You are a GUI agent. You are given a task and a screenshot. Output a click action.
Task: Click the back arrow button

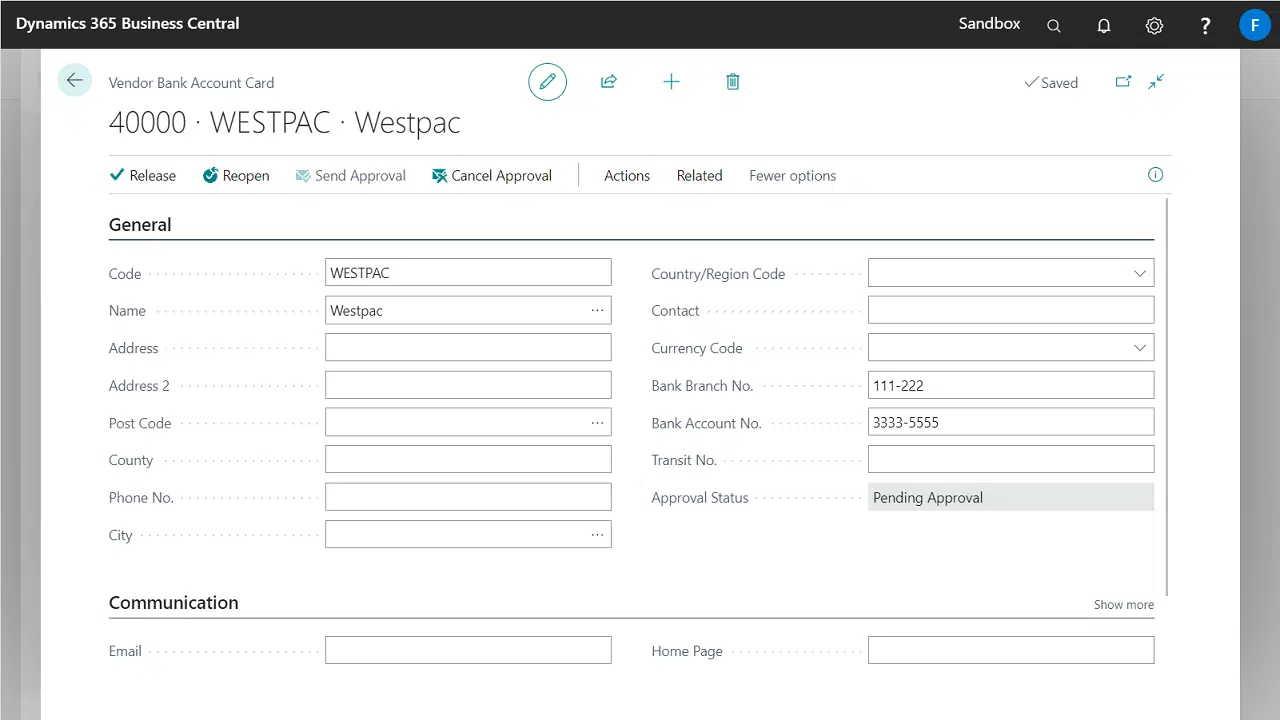click(x=75, y=81)
